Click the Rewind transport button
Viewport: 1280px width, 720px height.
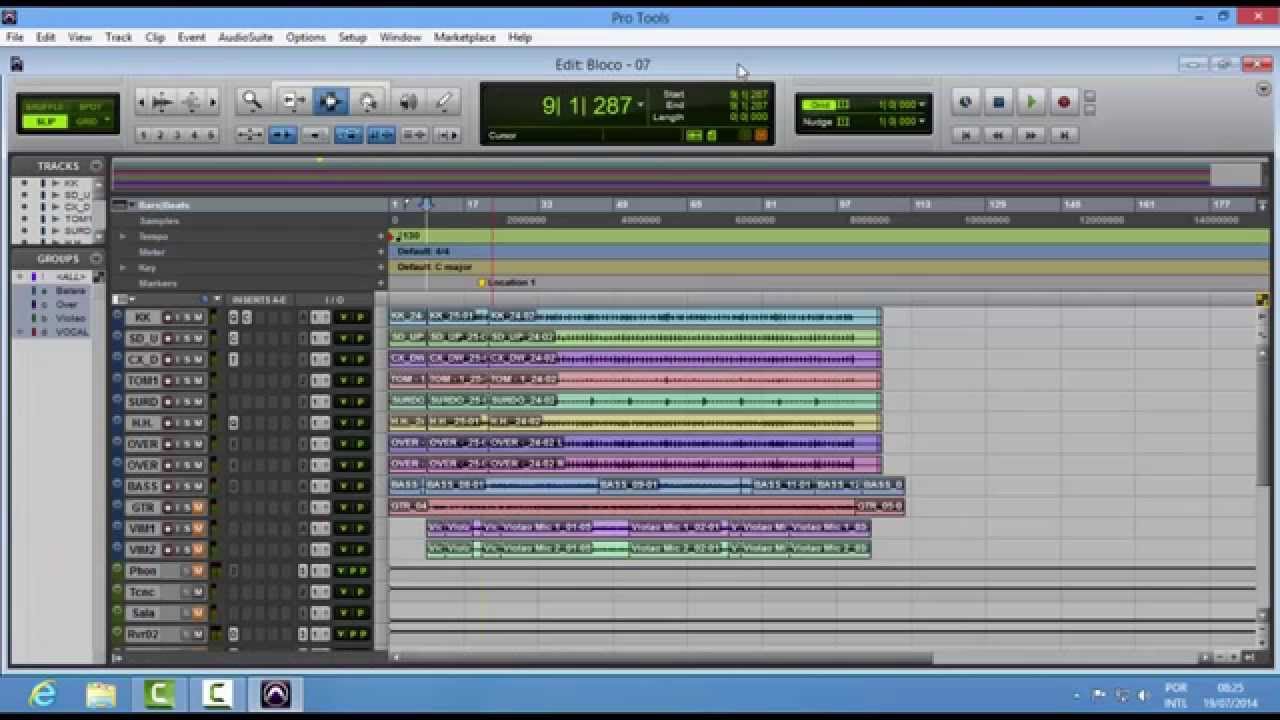click(x=997, y=135)
